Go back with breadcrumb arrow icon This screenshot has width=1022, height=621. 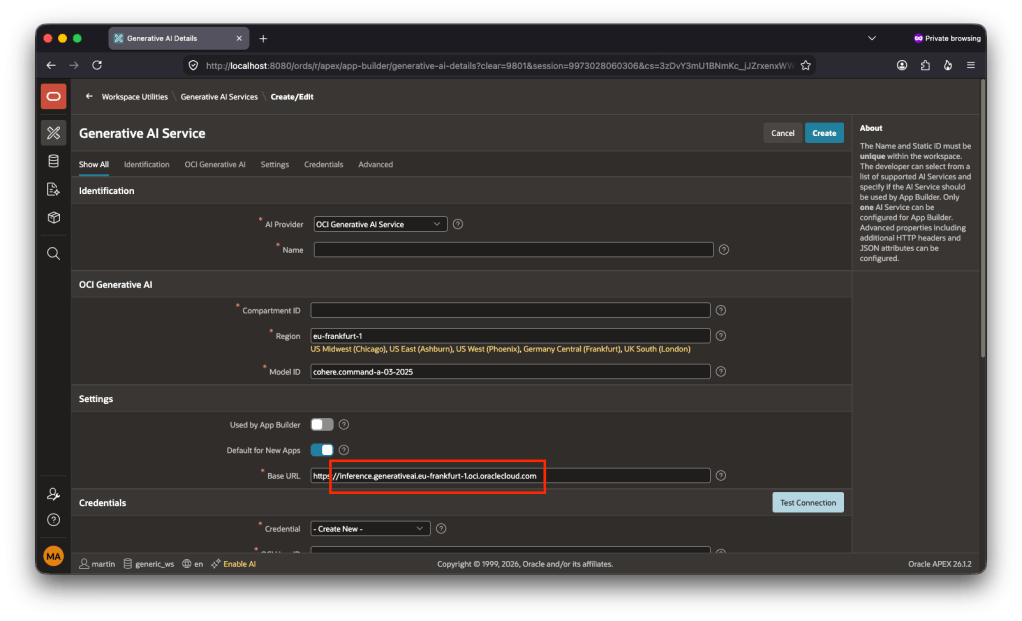click(89, 96)
